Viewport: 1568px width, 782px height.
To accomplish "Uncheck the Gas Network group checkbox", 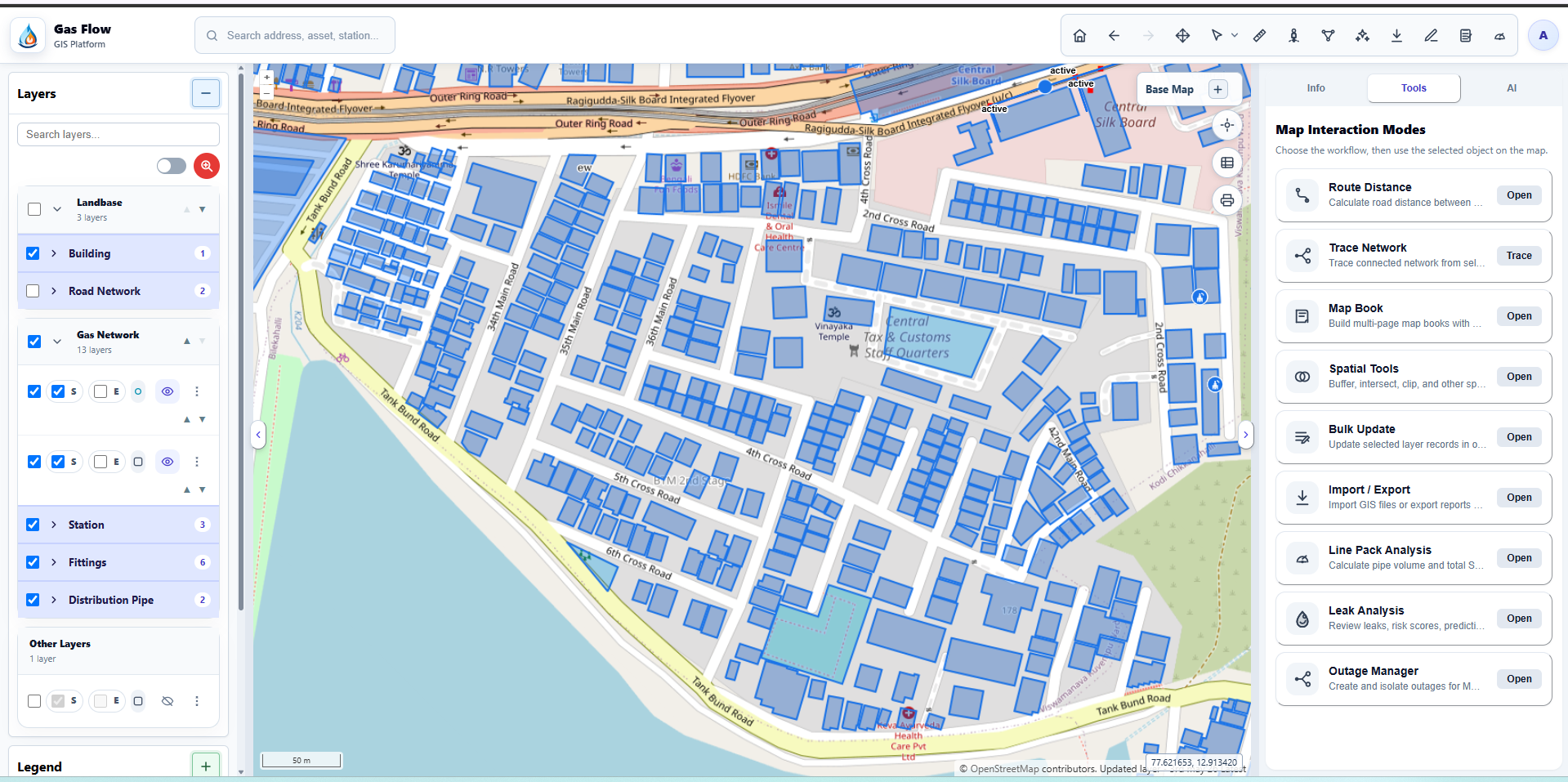I will (34, 342).
